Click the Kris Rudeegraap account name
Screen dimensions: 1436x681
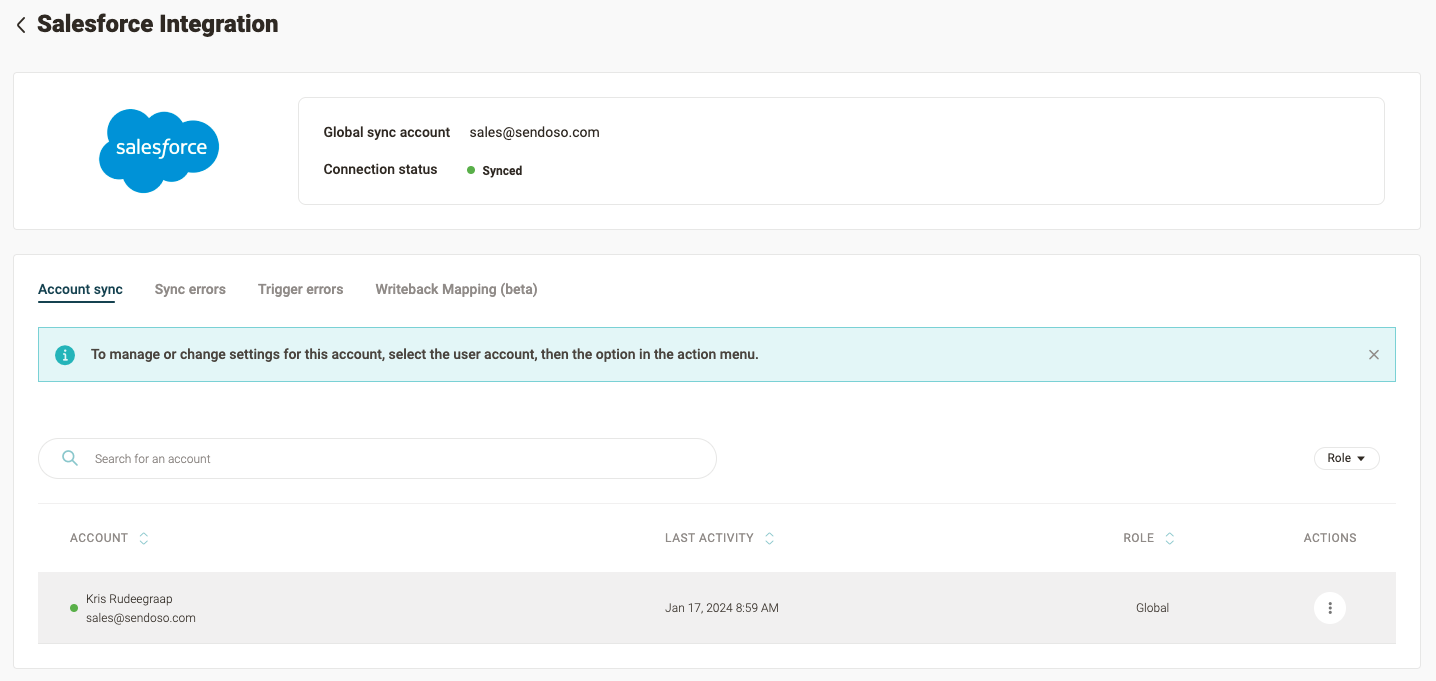click(129, 599)
